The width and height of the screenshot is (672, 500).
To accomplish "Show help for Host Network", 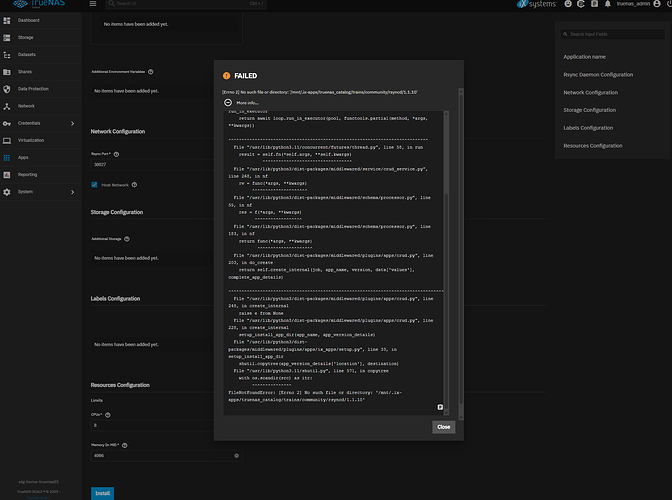I will 134,185.
